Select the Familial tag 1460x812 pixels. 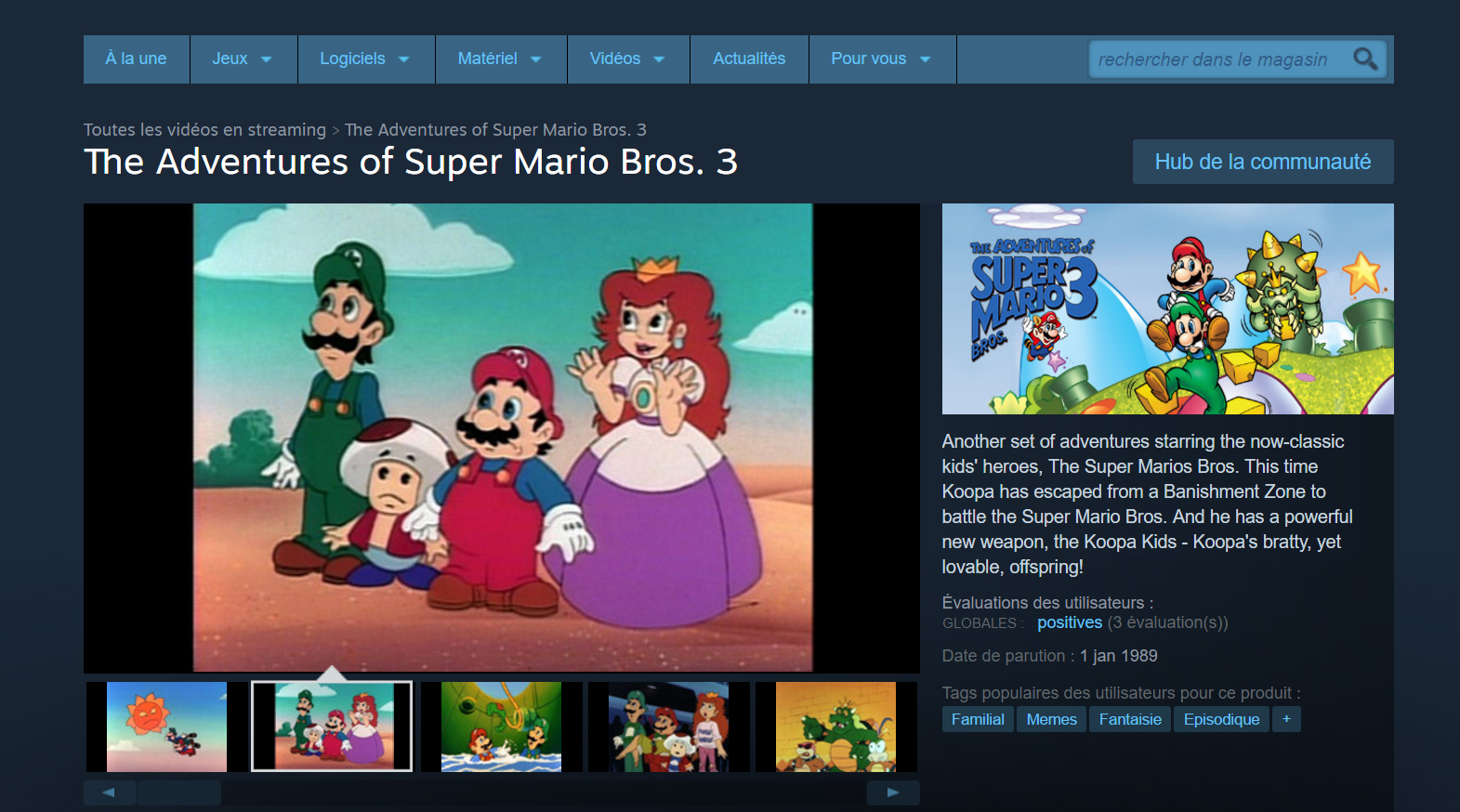click(x=978, y=719)
